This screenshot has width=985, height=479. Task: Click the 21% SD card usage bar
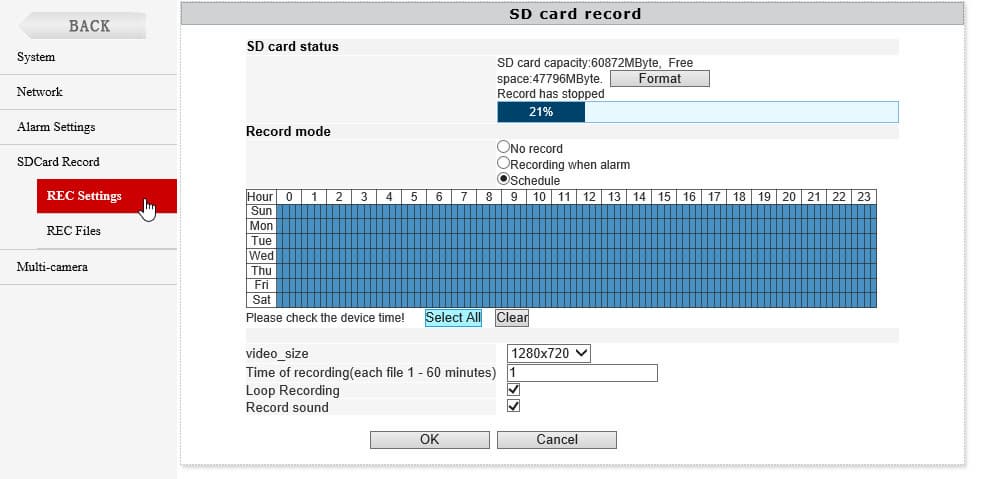pos(697,112)
